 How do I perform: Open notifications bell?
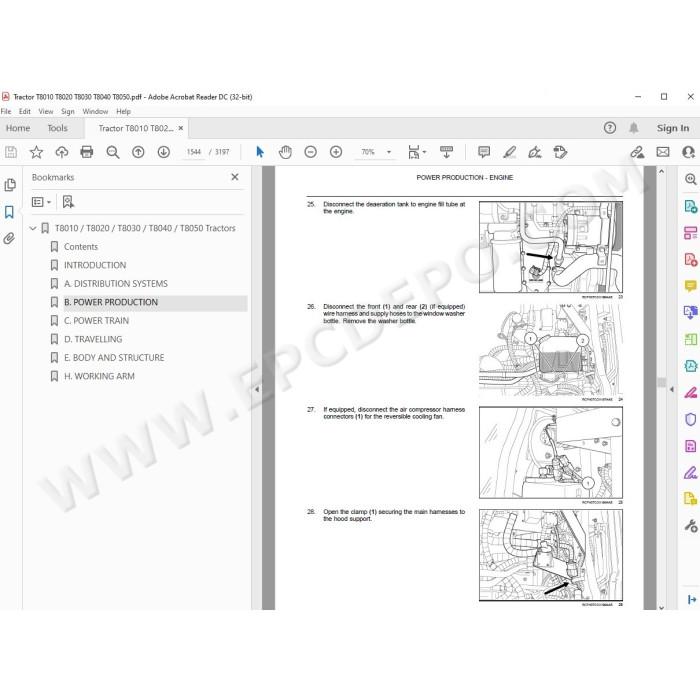(633, 128)
